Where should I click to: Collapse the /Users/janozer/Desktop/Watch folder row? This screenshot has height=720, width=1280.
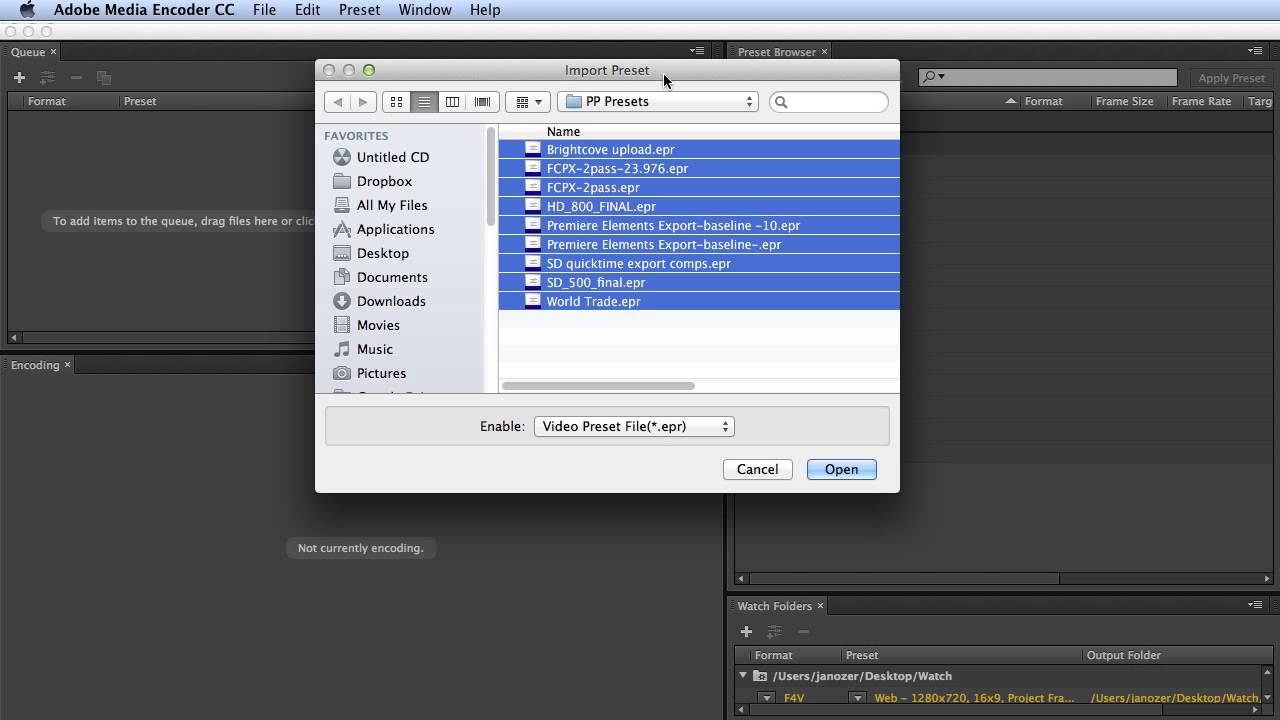[743, 676]
